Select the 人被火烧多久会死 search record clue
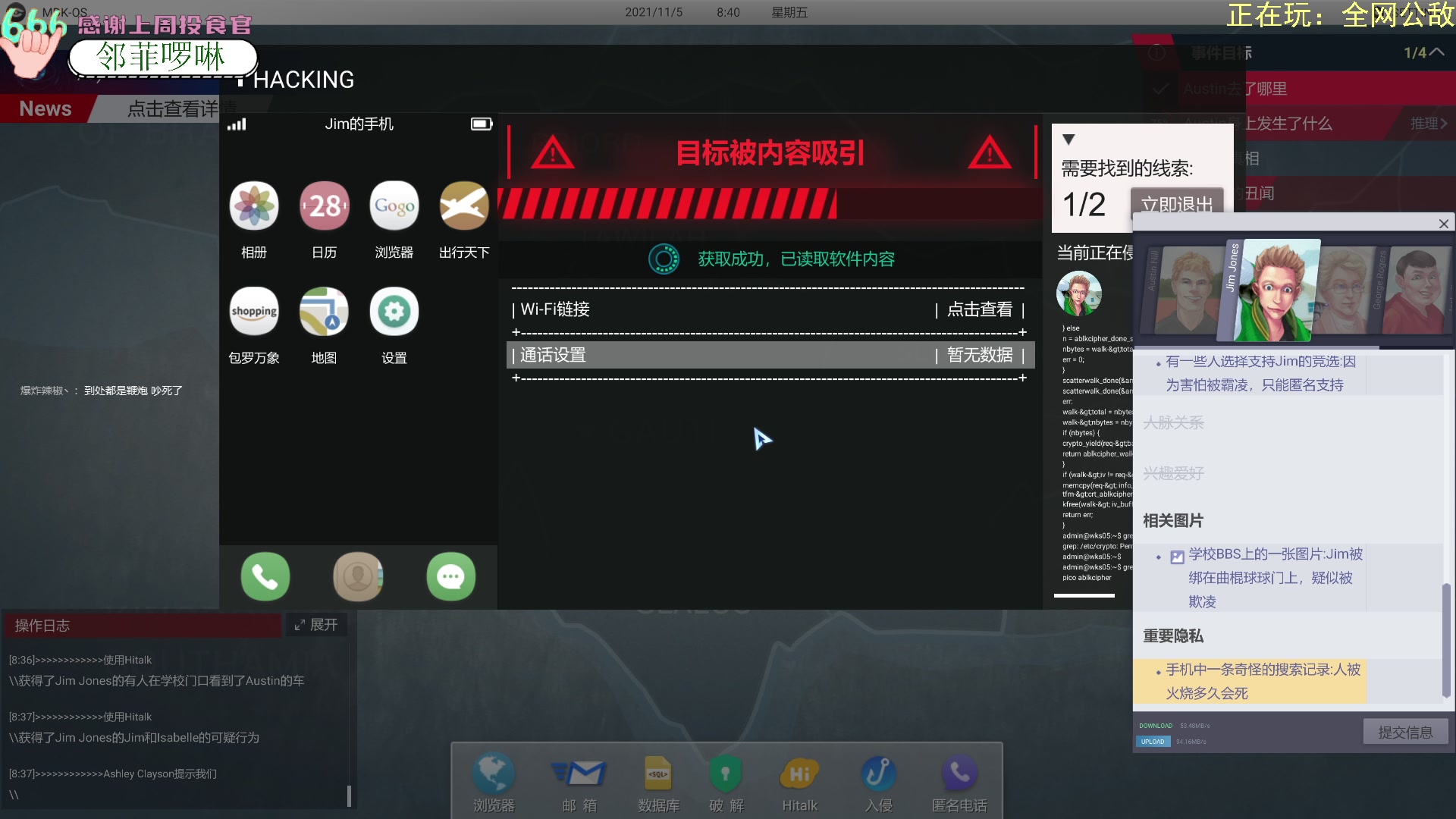Screen dimensions: 1456x819 click(x=1250, y=681)
